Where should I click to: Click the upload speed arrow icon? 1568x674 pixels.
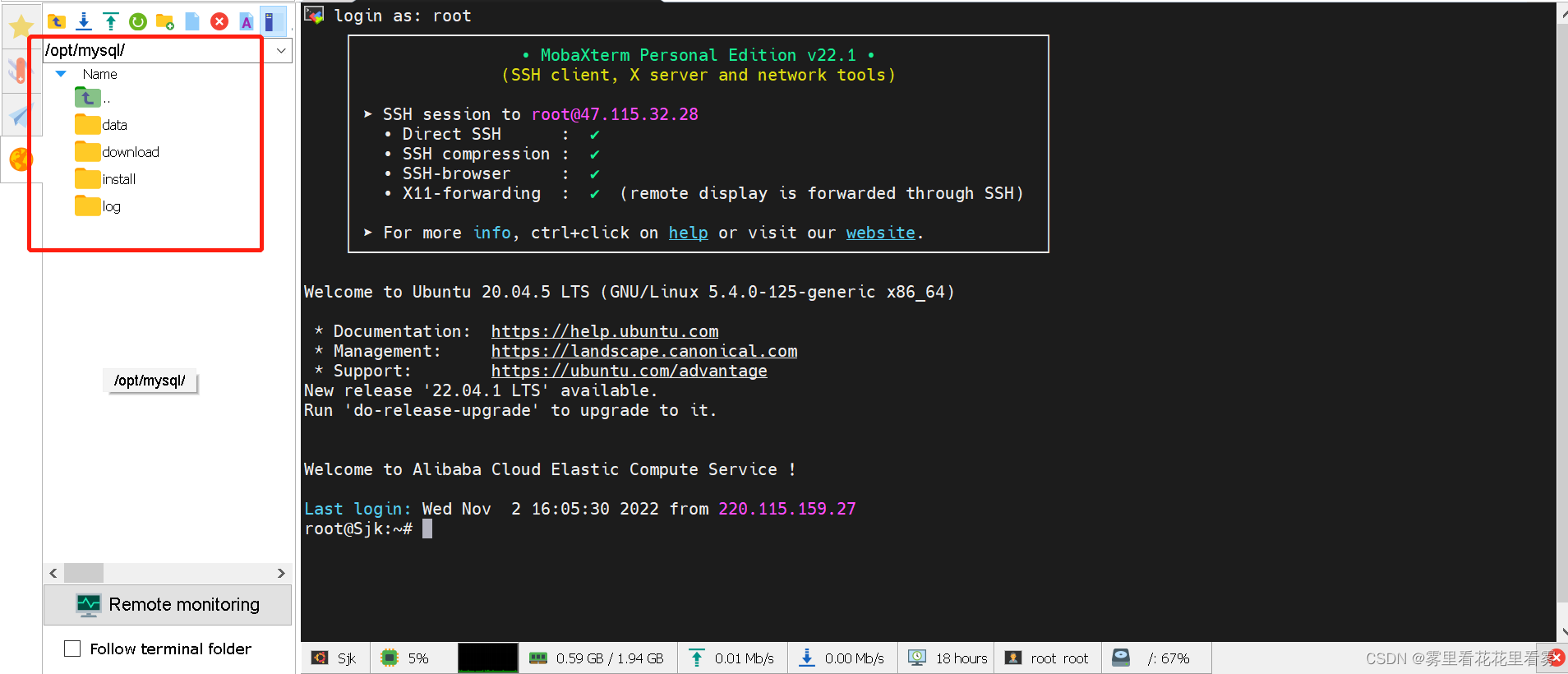pyautogui.click(x=697, y=658)
